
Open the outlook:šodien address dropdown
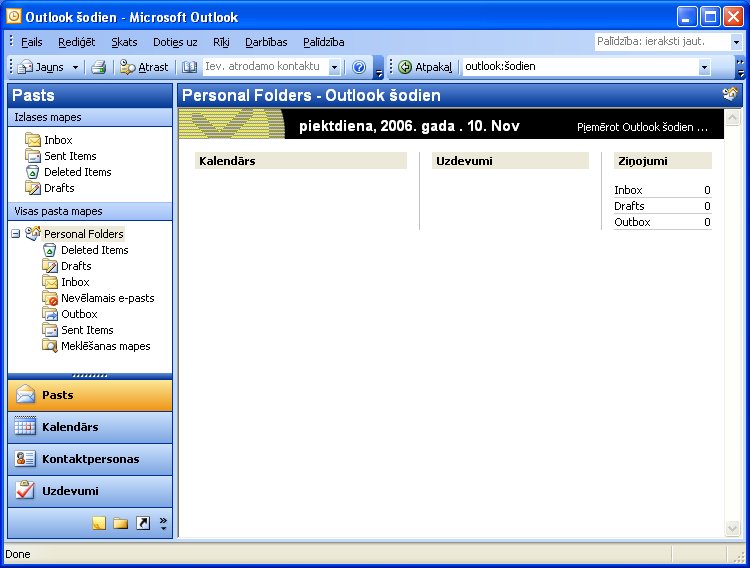pos(704,67)
